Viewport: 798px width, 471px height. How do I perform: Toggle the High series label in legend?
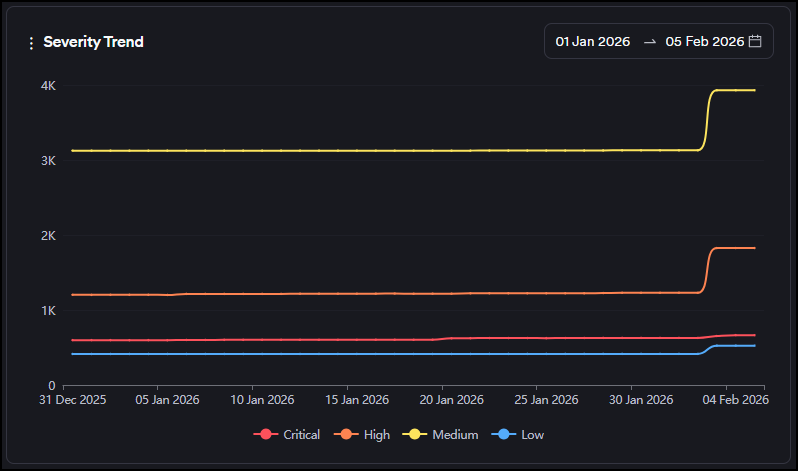tap(378, 435)
